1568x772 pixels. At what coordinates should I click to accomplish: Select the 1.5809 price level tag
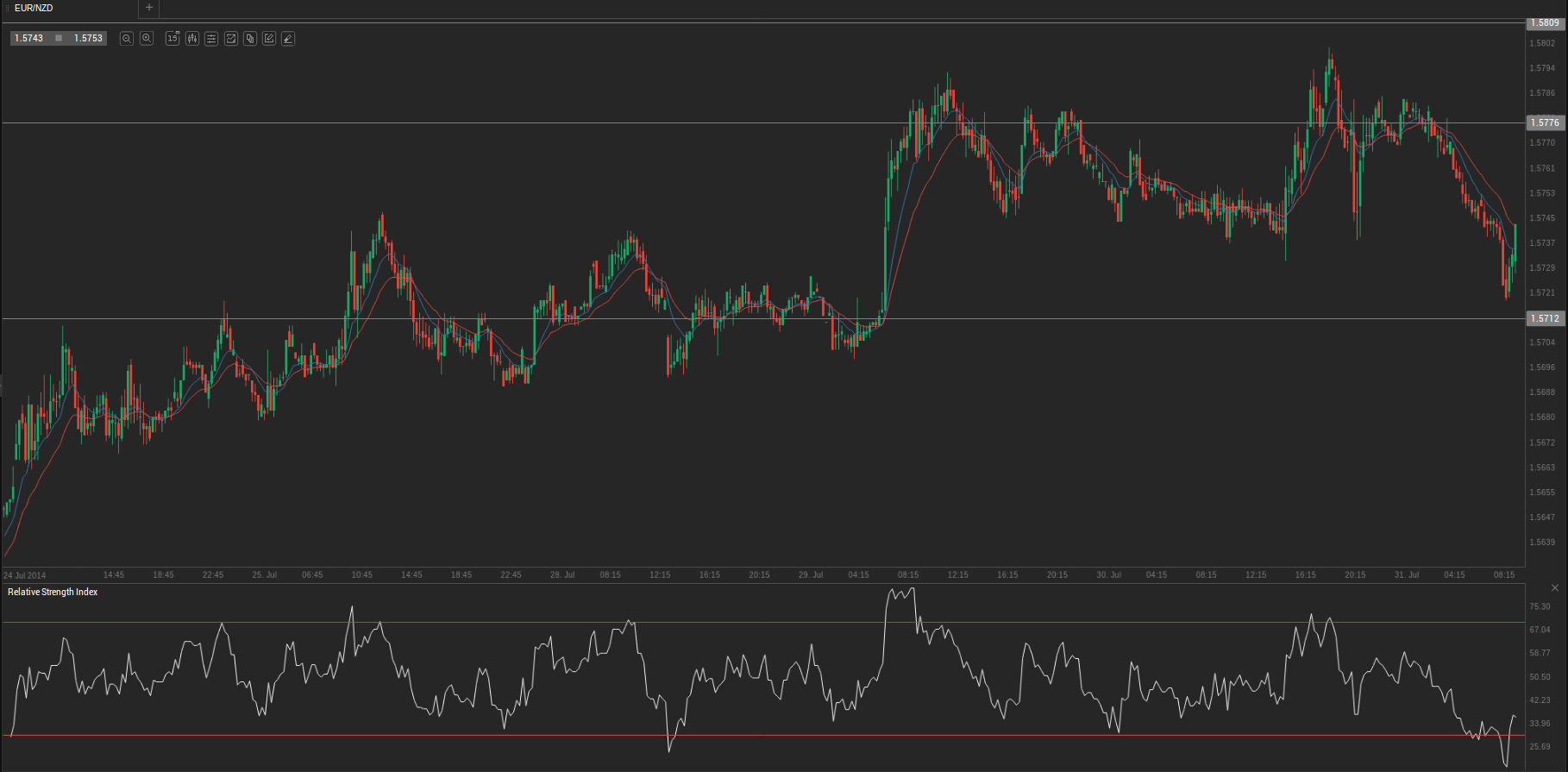pyautogui.click(x=1544, y=23)
